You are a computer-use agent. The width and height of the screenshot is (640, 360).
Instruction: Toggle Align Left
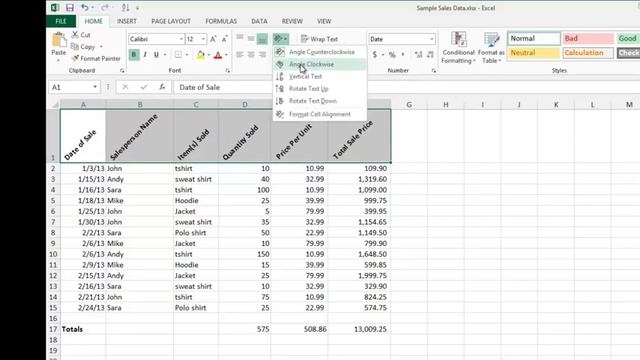pos(240,55)
